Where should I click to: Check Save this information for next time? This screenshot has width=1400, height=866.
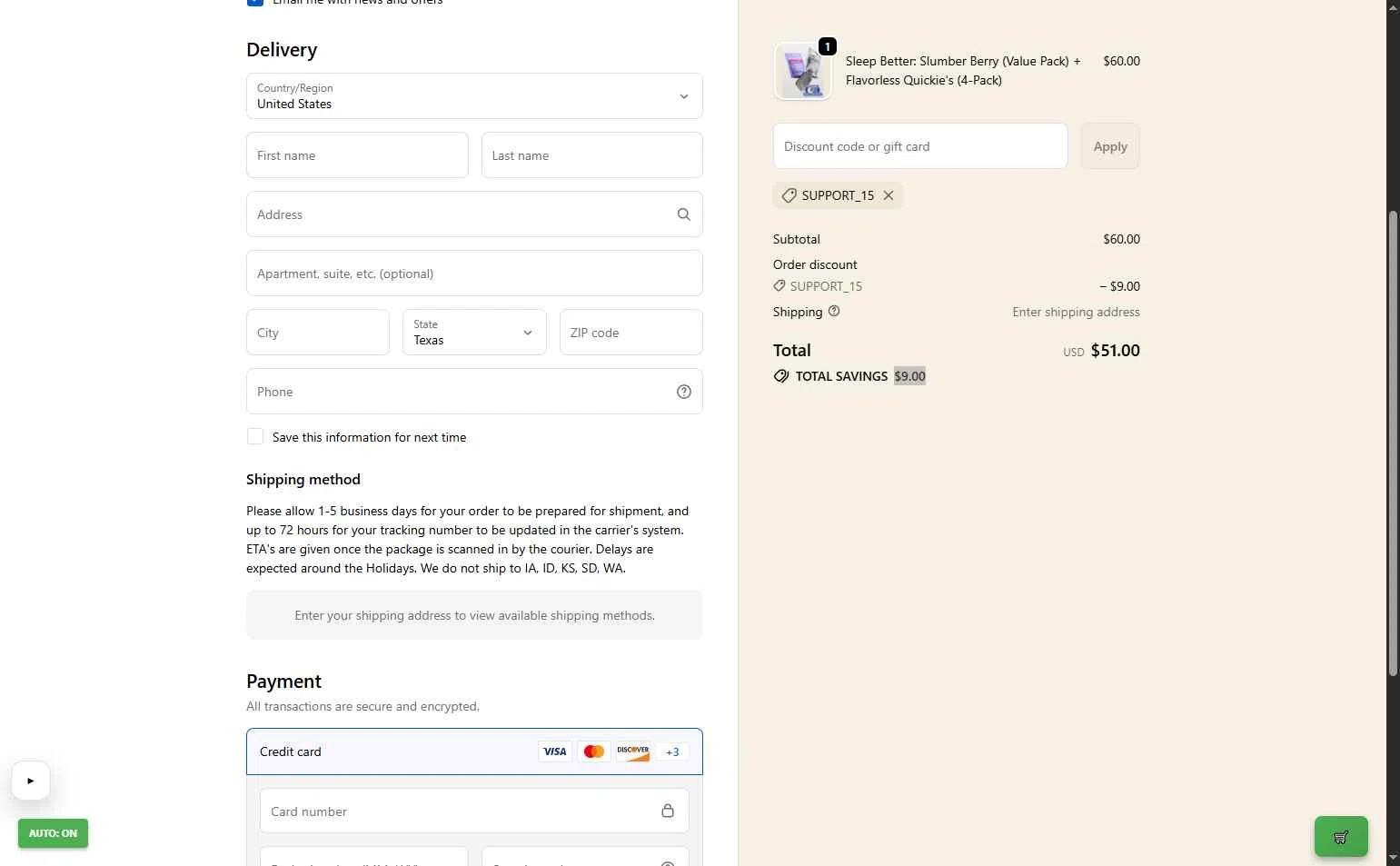click(255, 437)
